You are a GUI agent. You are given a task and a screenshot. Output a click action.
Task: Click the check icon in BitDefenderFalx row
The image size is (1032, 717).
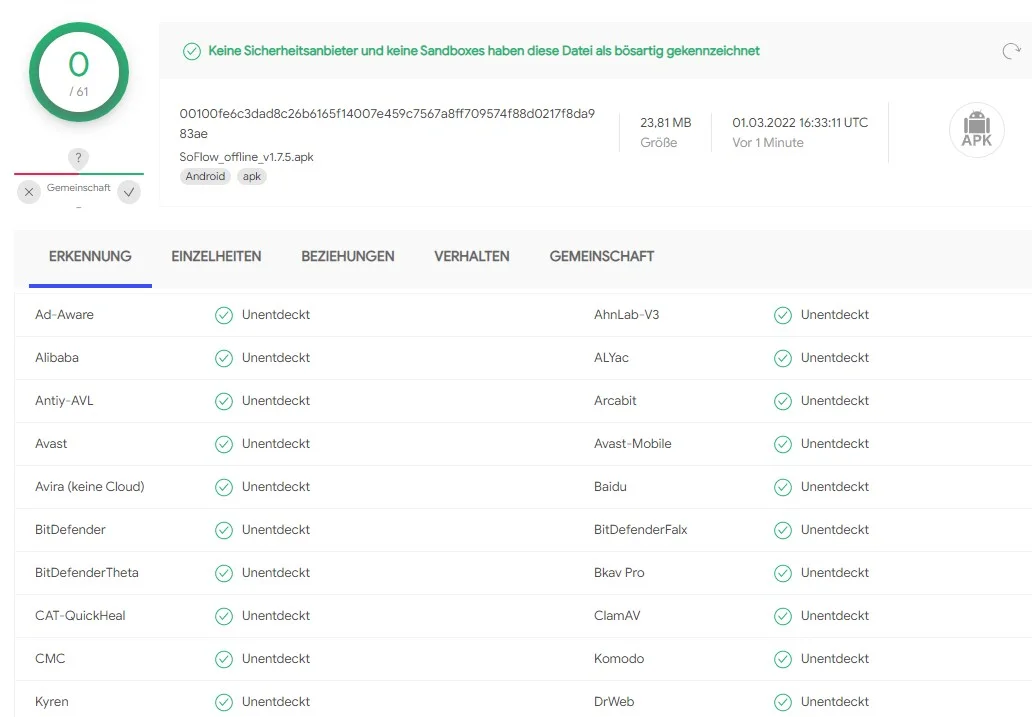click(x=783, y=530)
